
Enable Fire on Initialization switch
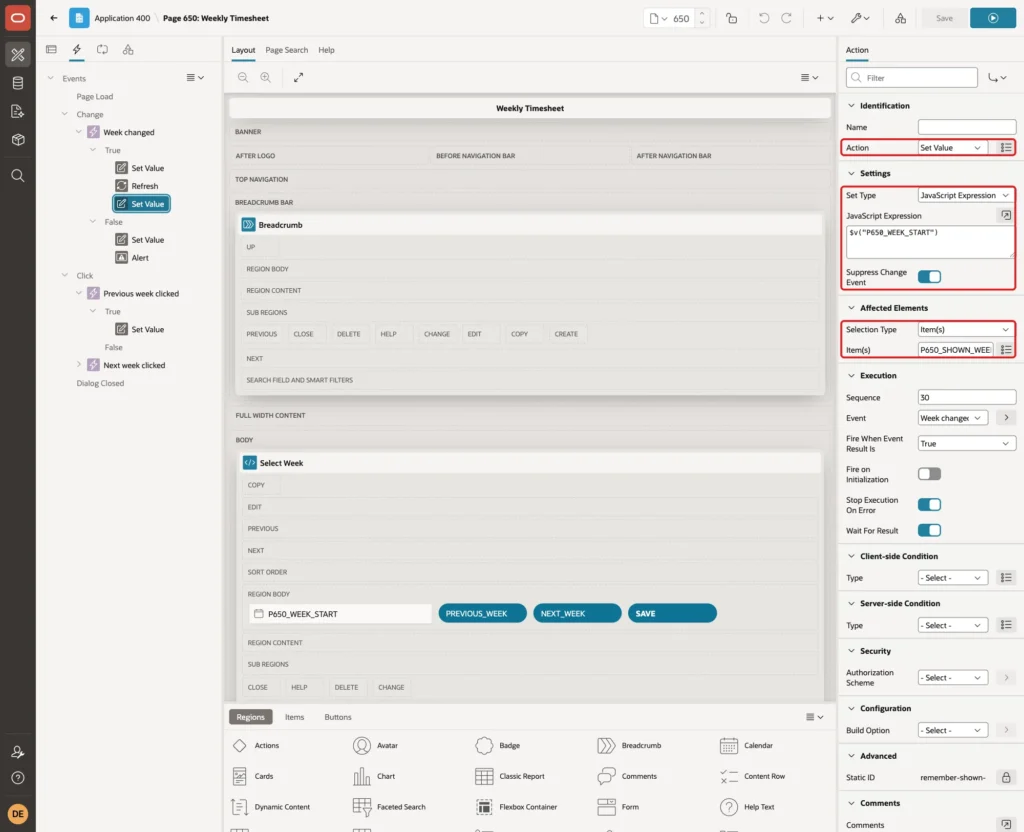pyautogui.click(x=929, y=474)
